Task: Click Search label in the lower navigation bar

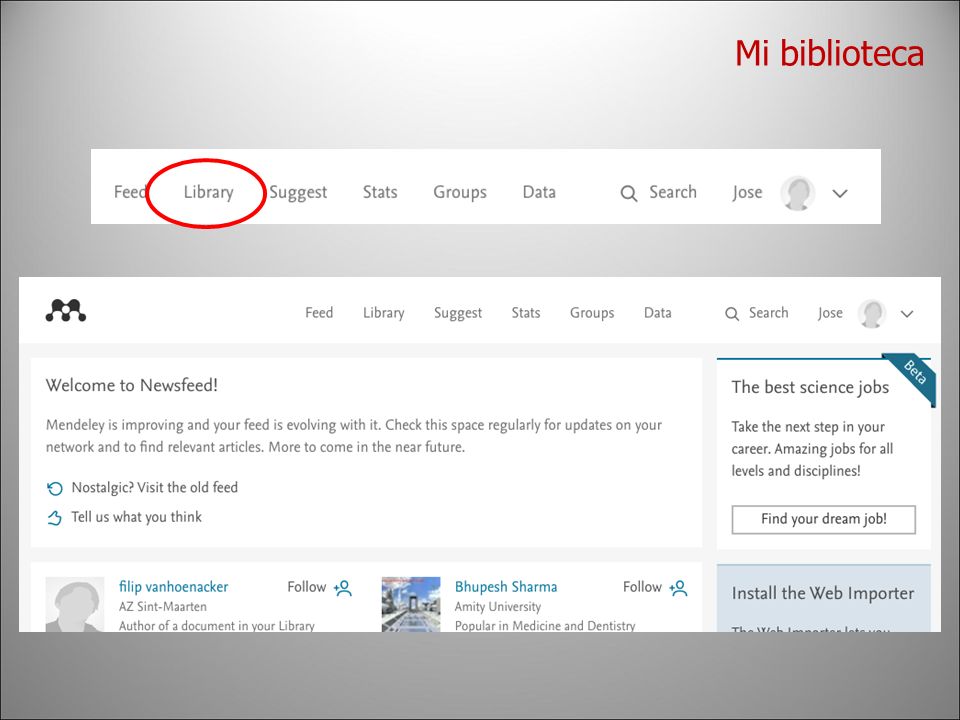Action: point(768,313)
